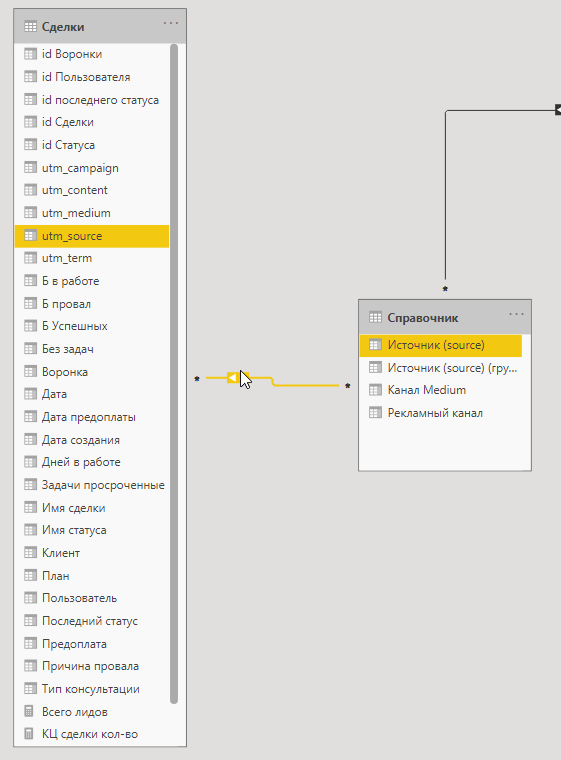561x760 pixels.
Task: Click the Сделки table header icon
Action: pyautogui.click(x=30, y=27)
